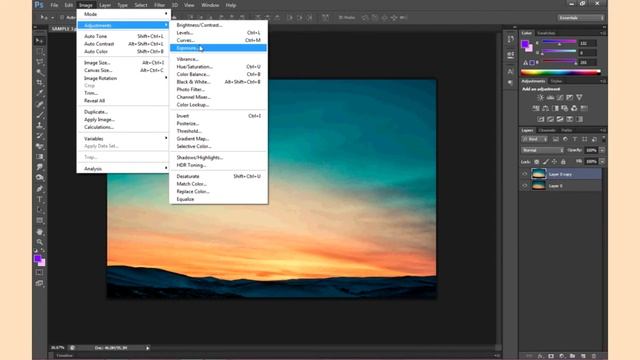Add a Hue/Saturation adjustment layer icon
The image size is (640, 360).
tap(536, 108)
